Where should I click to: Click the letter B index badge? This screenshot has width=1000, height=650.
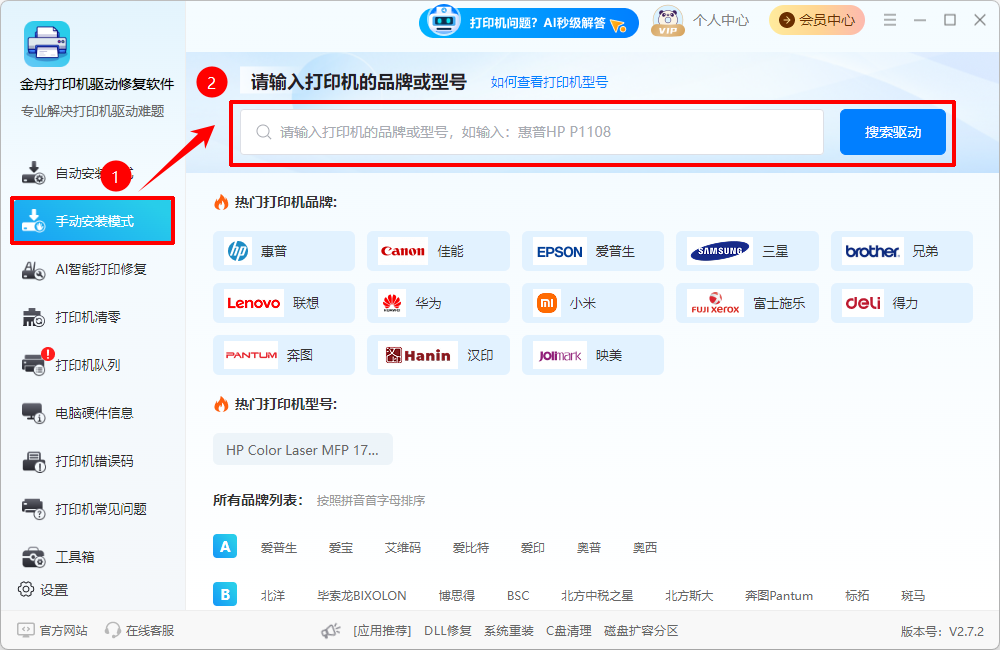(x=225, y=595)
